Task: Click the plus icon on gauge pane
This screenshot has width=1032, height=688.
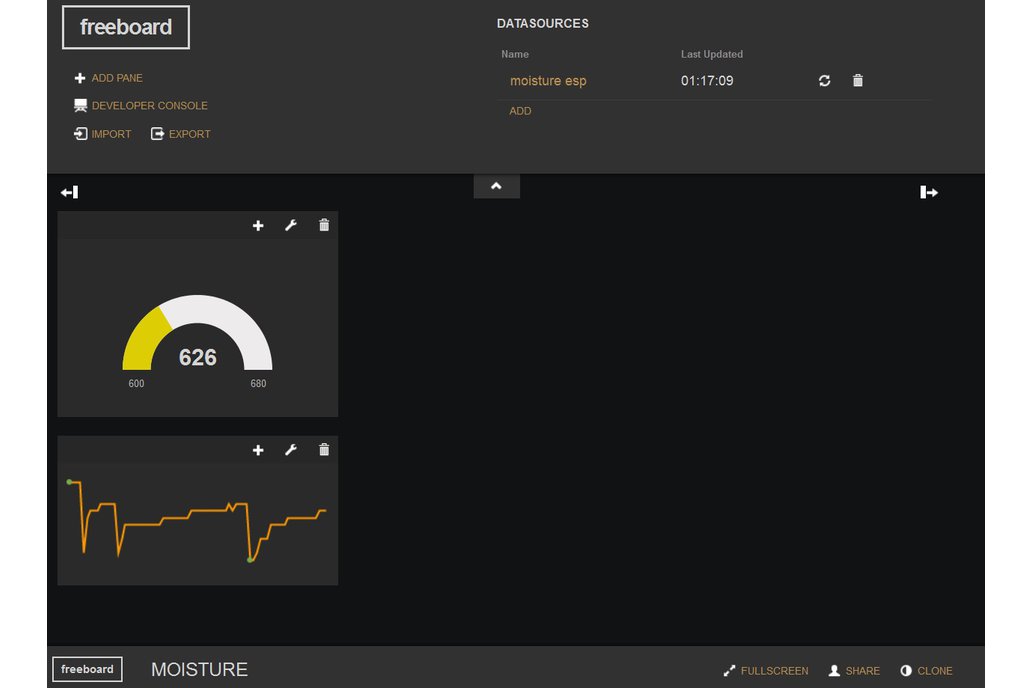Action: click(258, 226)
